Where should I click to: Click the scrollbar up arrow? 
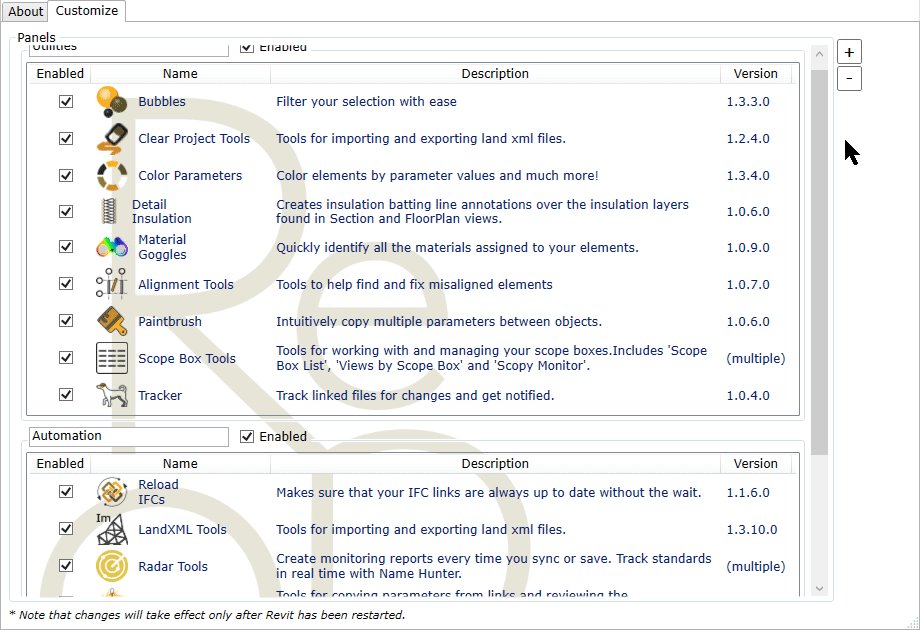click(819, 54)
